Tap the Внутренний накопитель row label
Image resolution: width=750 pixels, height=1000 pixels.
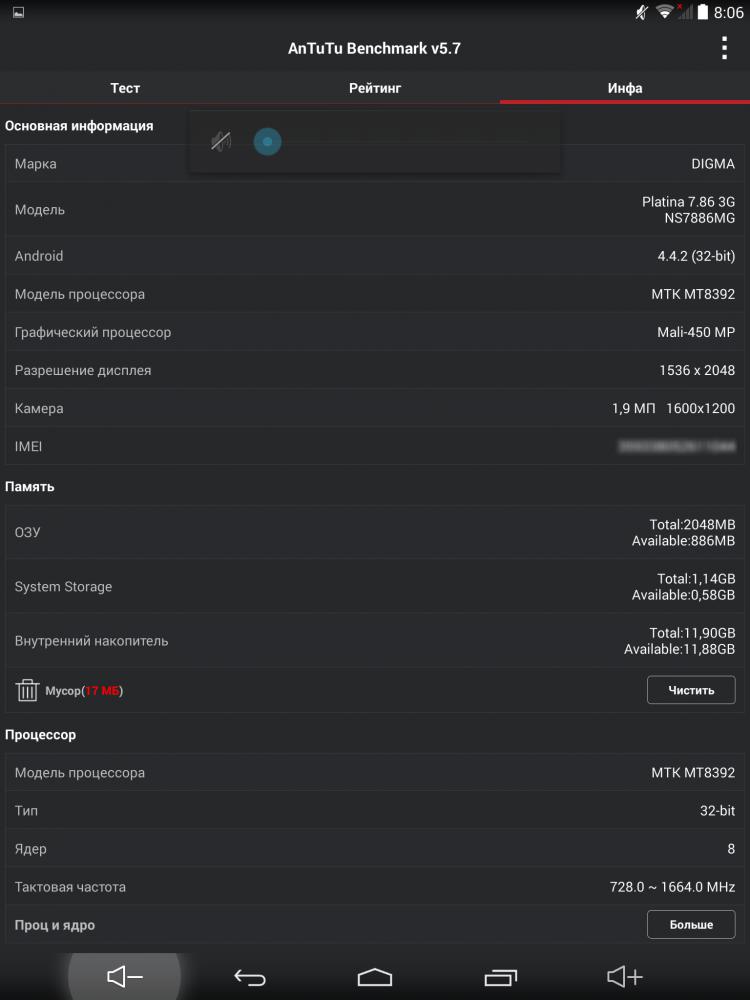[x=91, y=641]
